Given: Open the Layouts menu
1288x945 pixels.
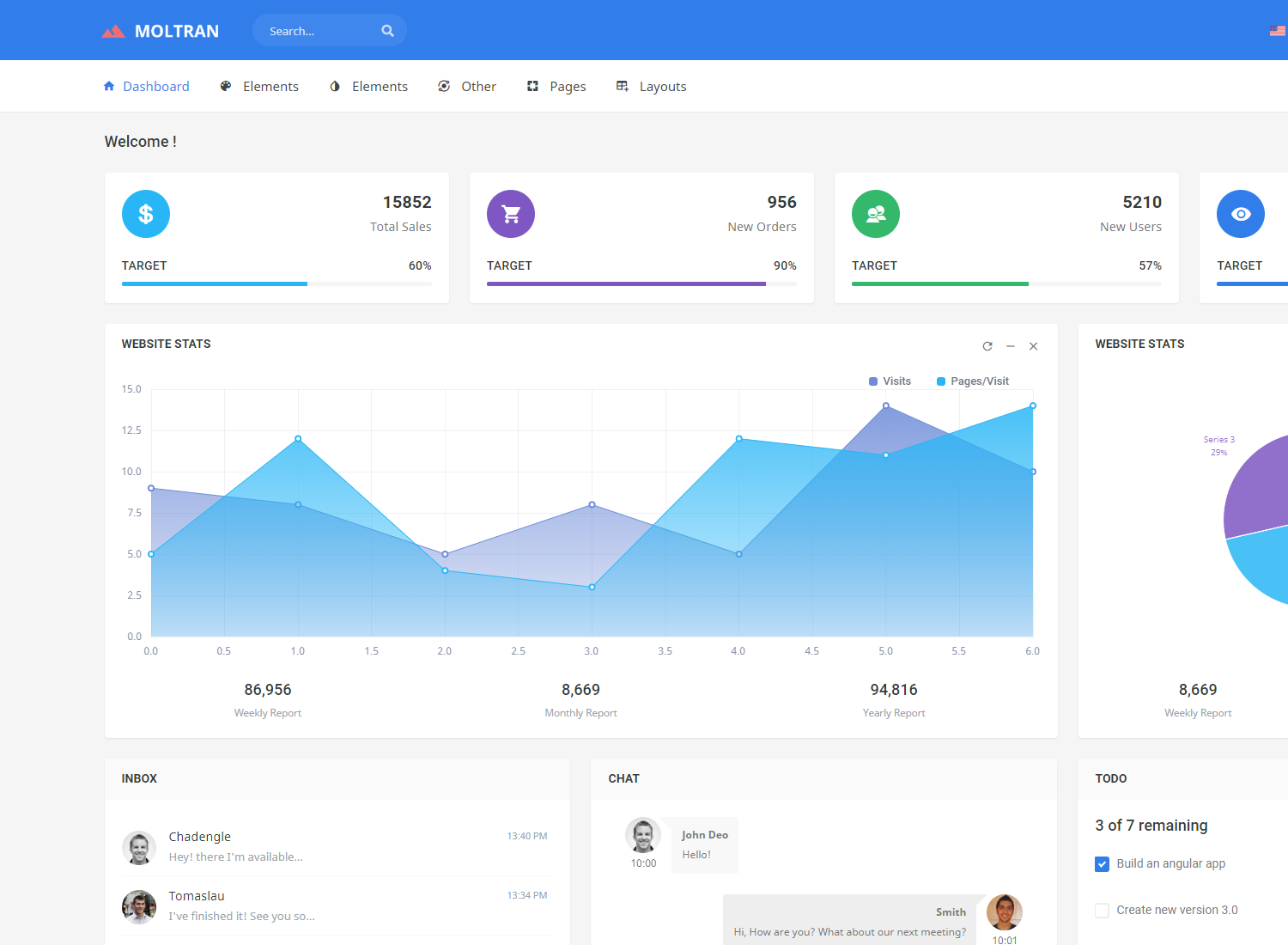Looking at the screenshot, I should point(653,86).
